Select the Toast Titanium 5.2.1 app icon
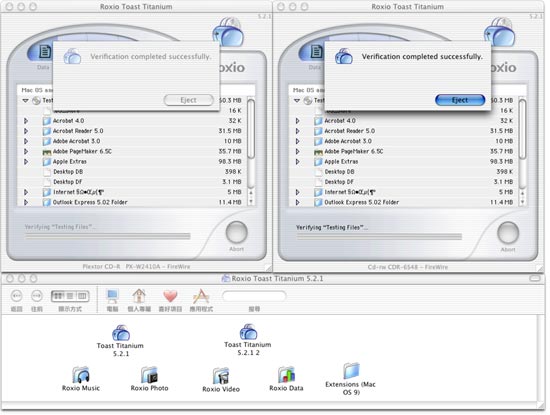The width and height of the screenshot is (550, 415). (121, 333)
